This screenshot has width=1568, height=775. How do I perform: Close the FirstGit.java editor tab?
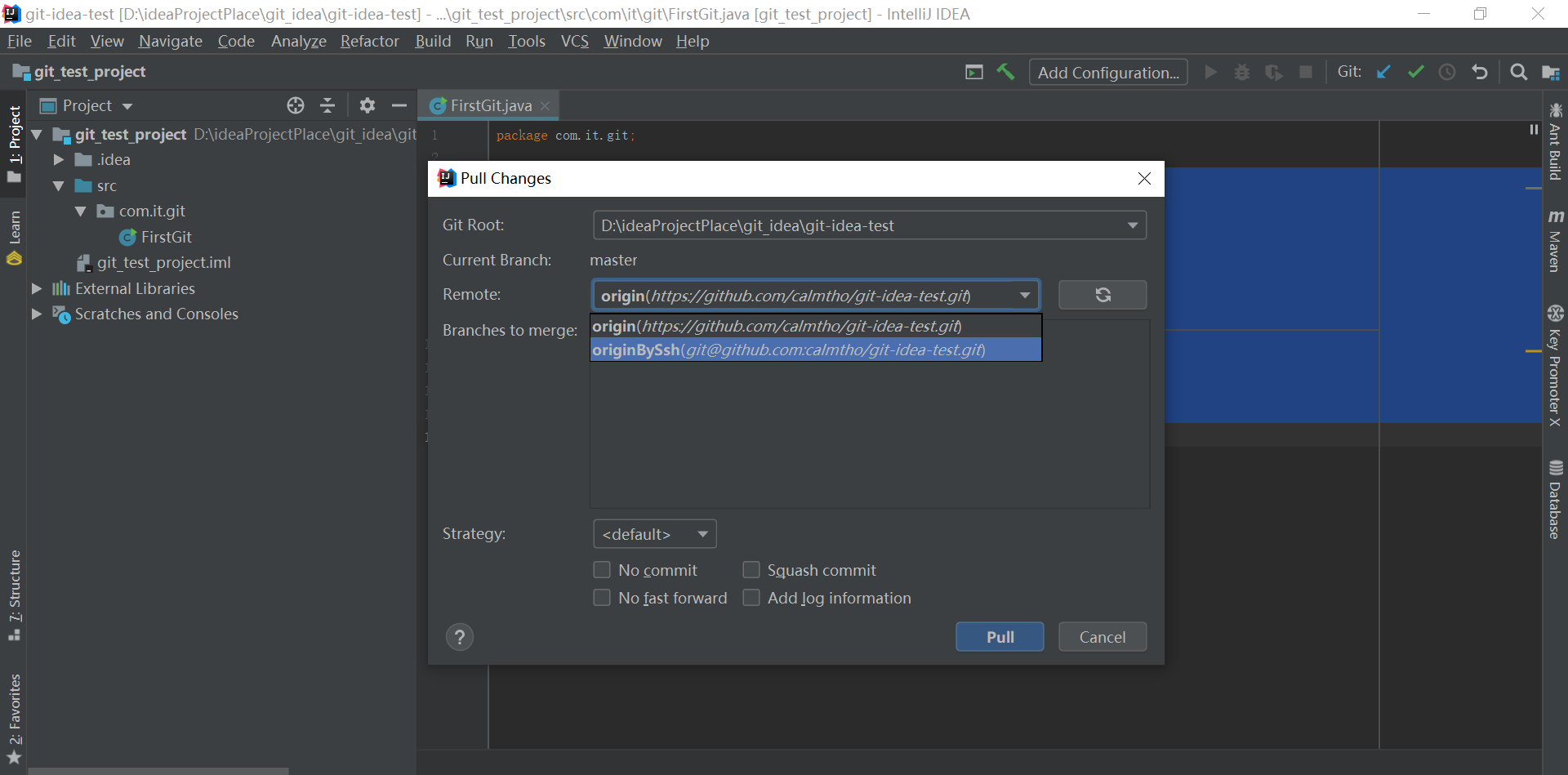[x=545, y=105]
